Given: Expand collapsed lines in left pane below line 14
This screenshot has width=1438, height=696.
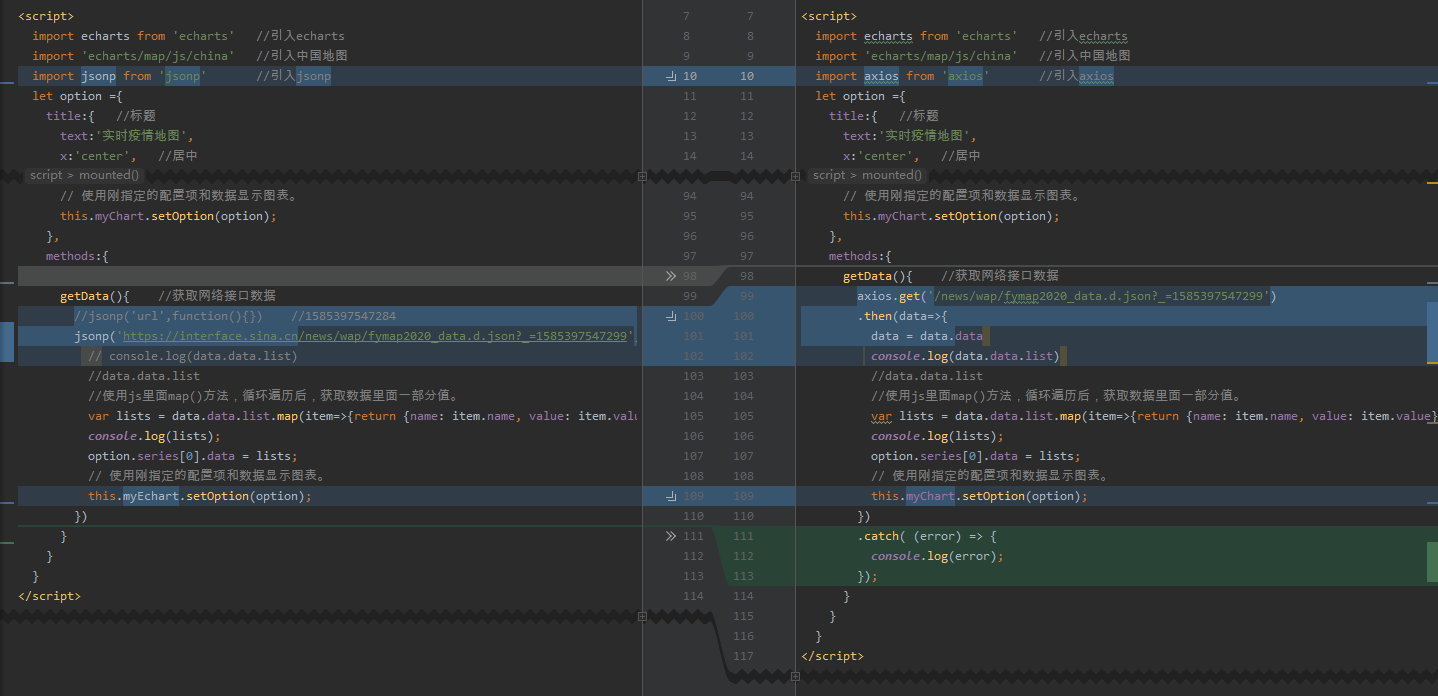Looking at the screenshot, I should [642, 175].
